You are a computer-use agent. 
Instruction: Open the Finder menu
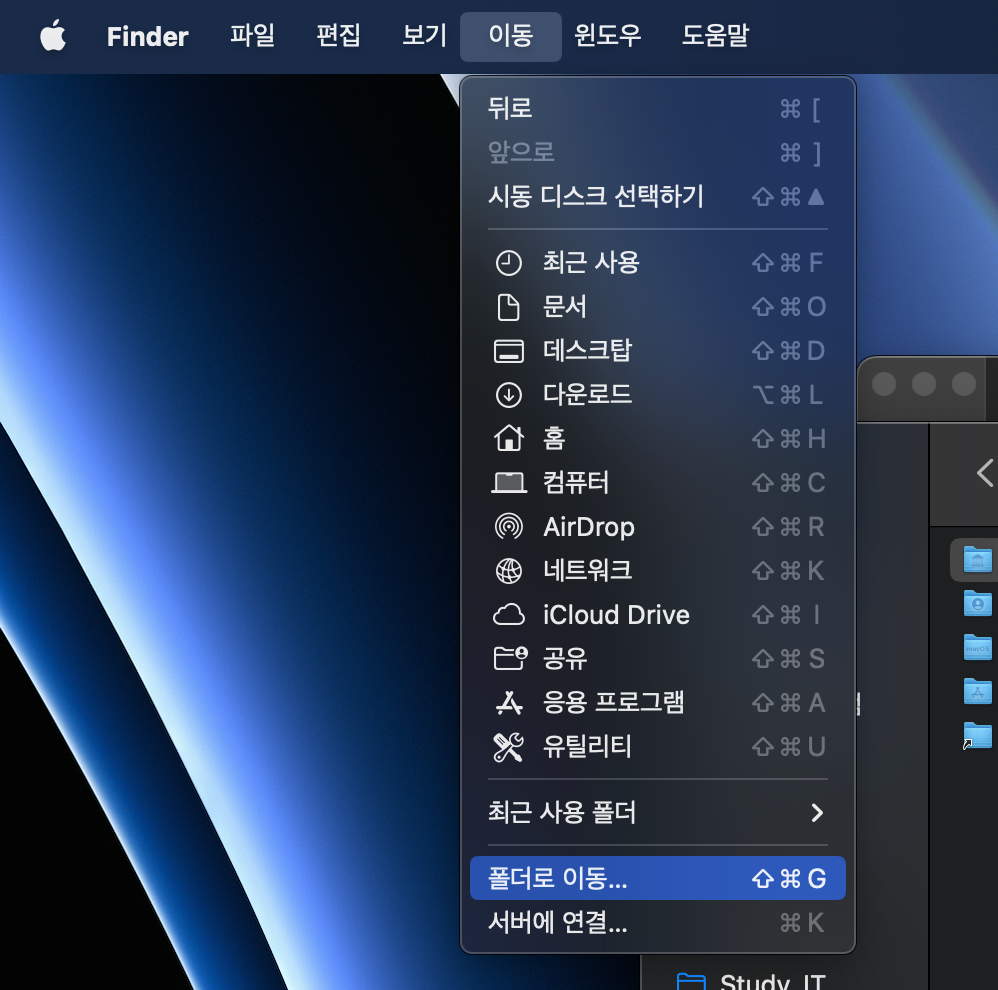click(147, 36)
